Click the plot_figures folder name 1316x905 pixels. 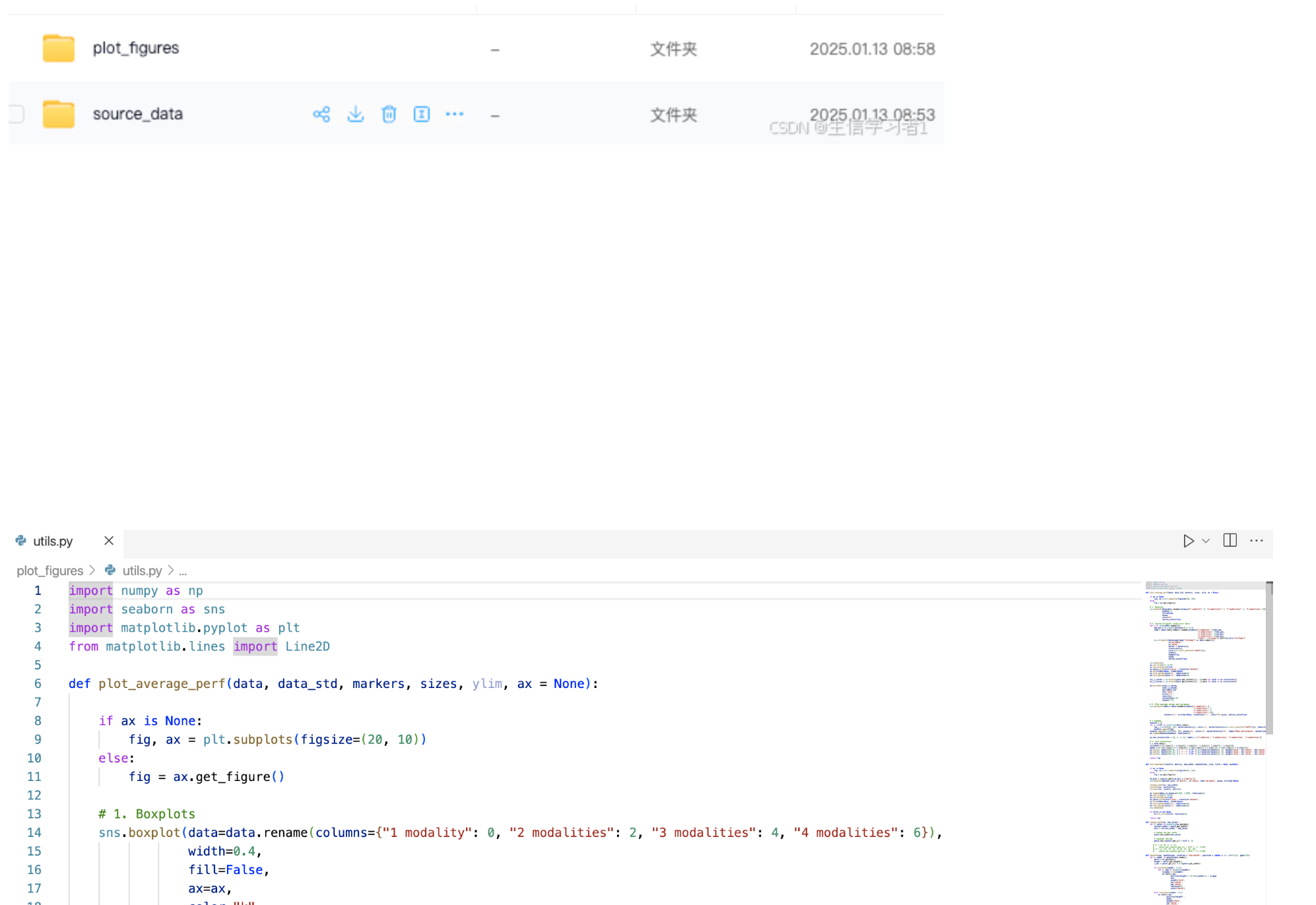[x=136, y=48]
